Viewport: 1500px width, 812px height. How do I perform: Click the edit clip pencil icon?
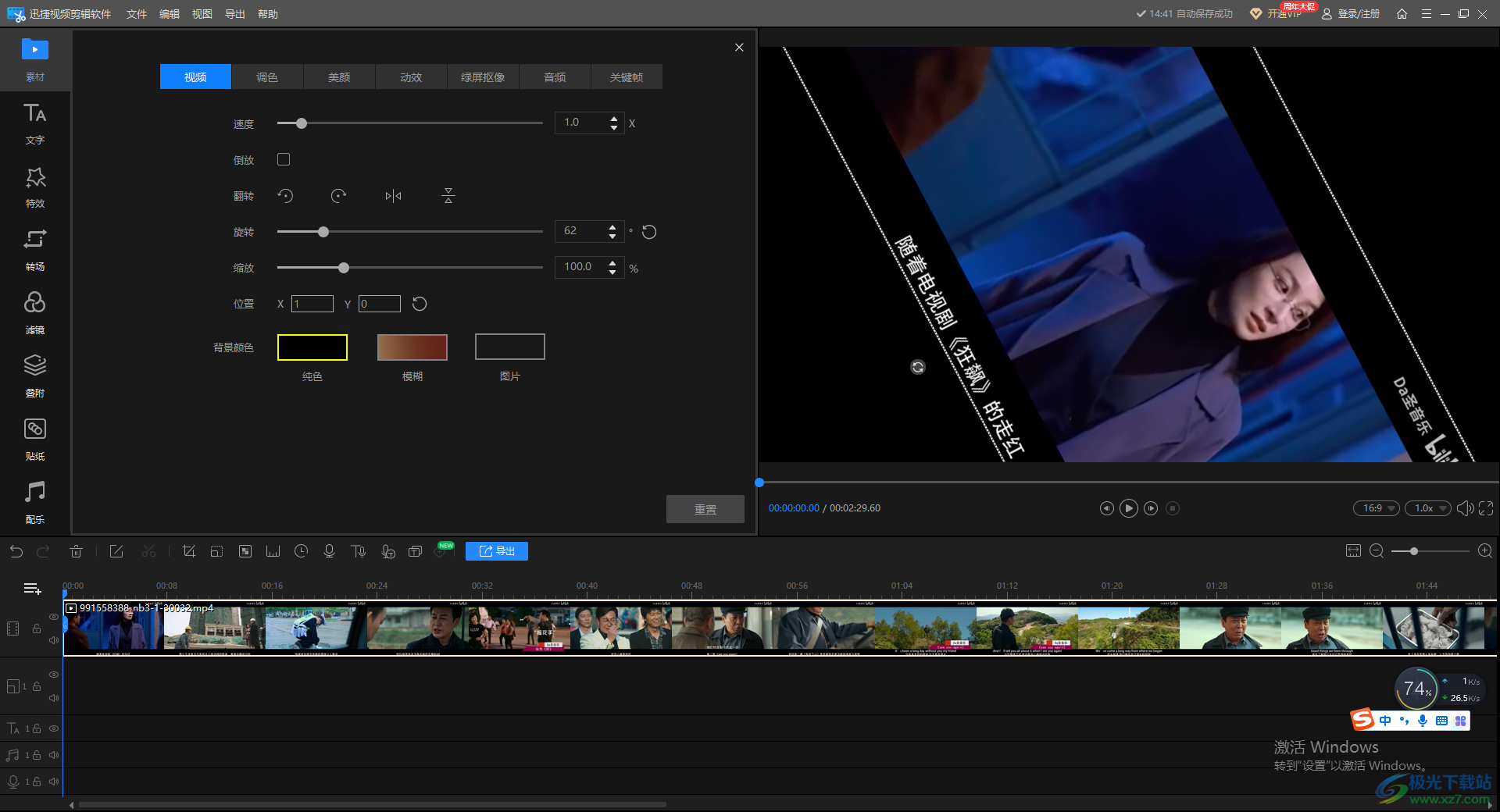[116, 551]
